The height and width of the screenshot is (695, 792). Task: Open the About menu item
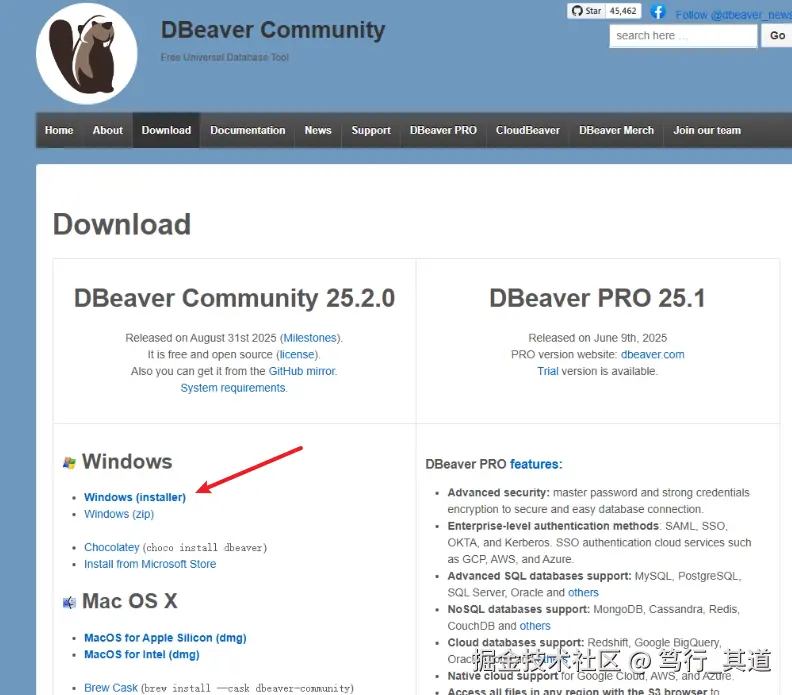click(108, 130)
